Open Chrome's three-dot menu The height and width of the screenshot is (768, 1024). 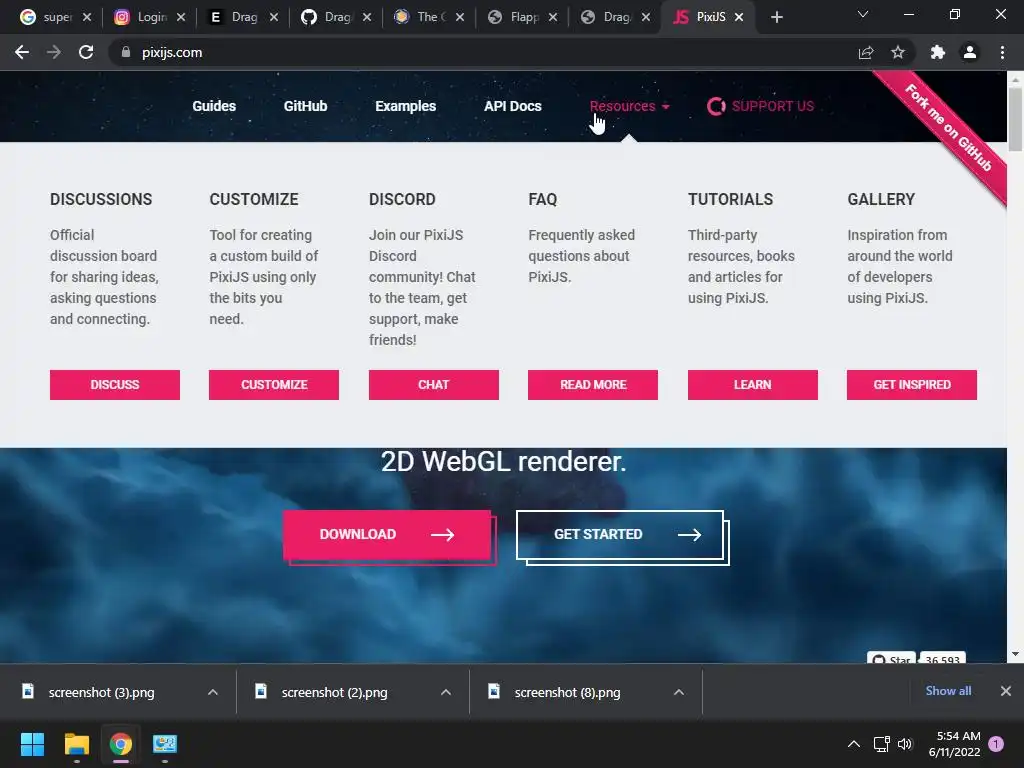(x=1002, y=52)
